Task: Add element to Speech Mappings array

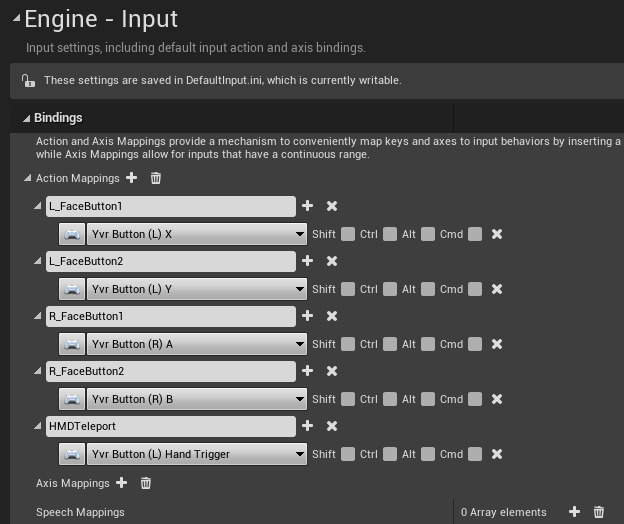Action: click(x=574, y=512)
